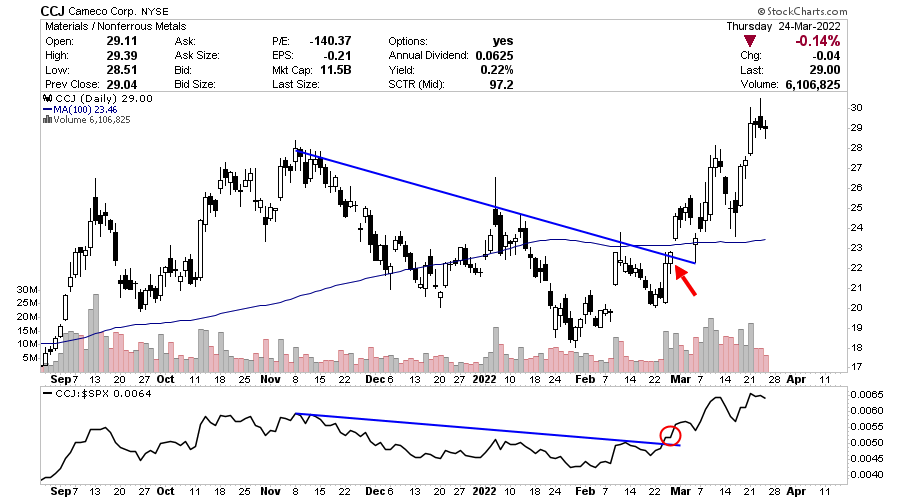900x500 pixels.
Task: Click the Annual Dividend value 0.0625
Action: click(494, 56)
